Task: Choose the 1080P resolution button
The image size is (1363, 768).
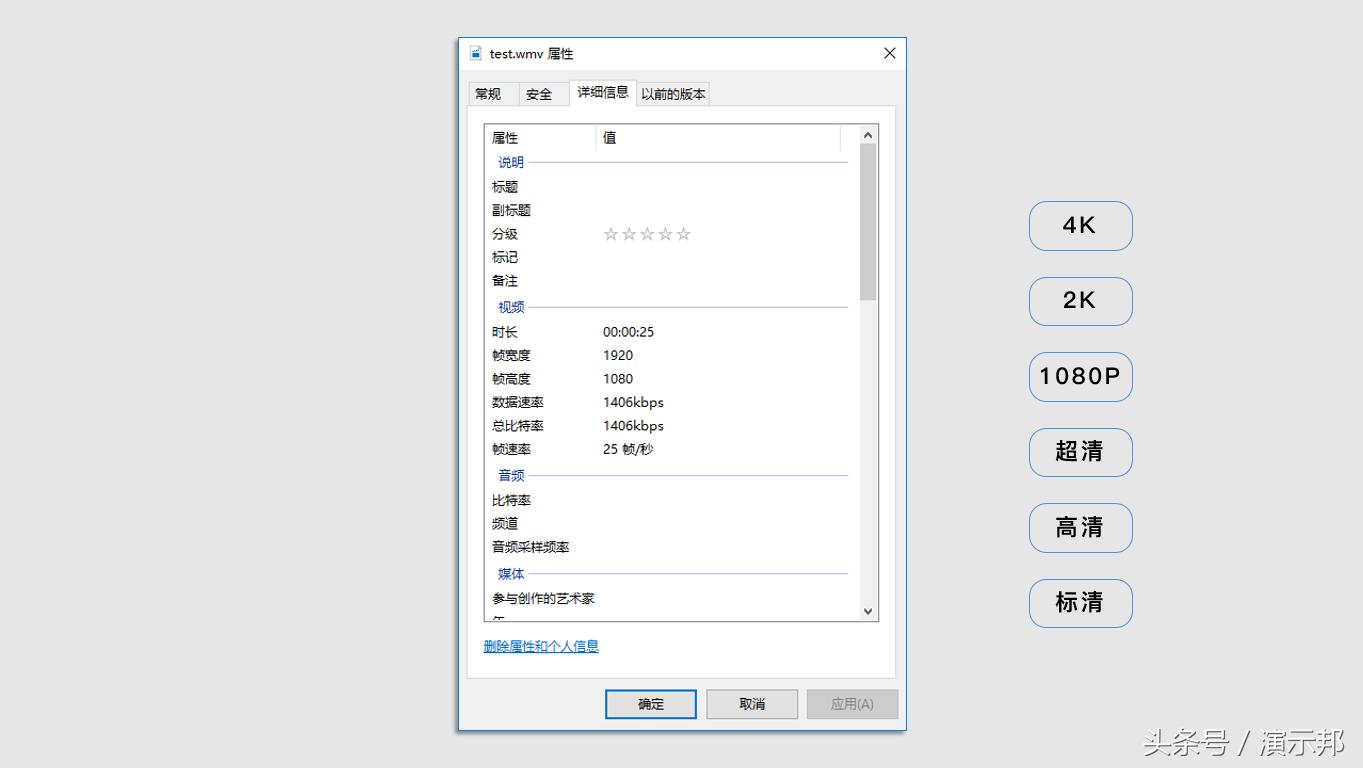Action: [1080, 377]
